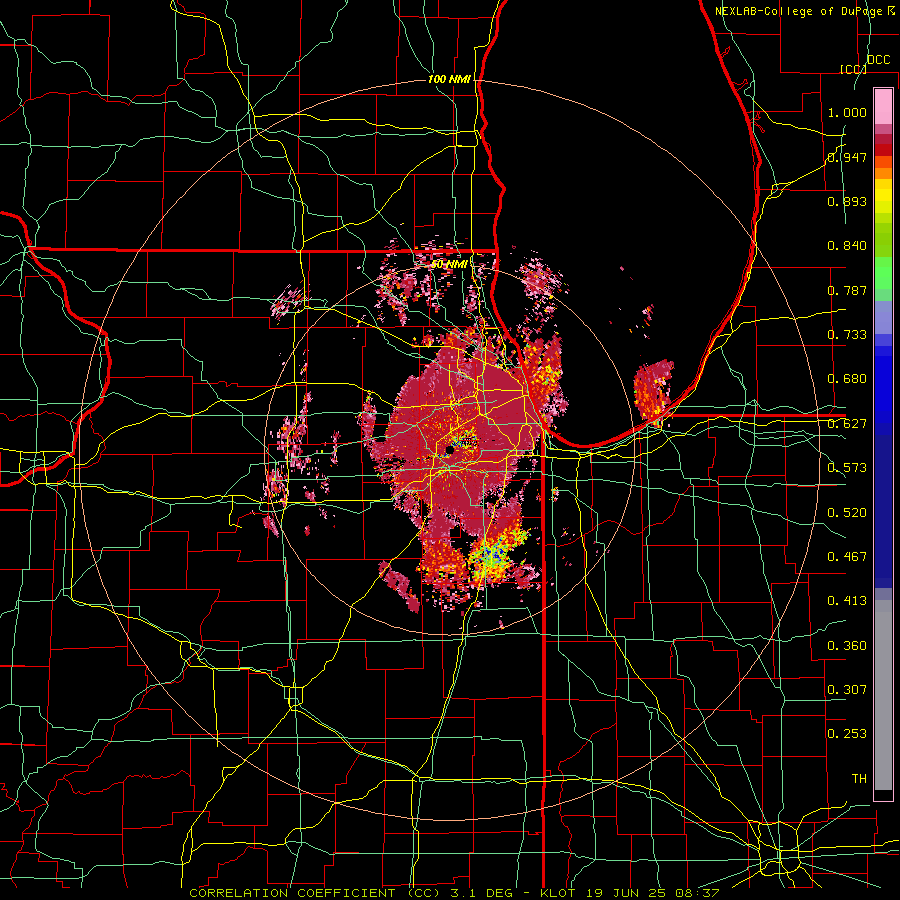Click the 0.840 scale value
The height and width of the screenshot is (900, 900).
(x=847, y=246)
